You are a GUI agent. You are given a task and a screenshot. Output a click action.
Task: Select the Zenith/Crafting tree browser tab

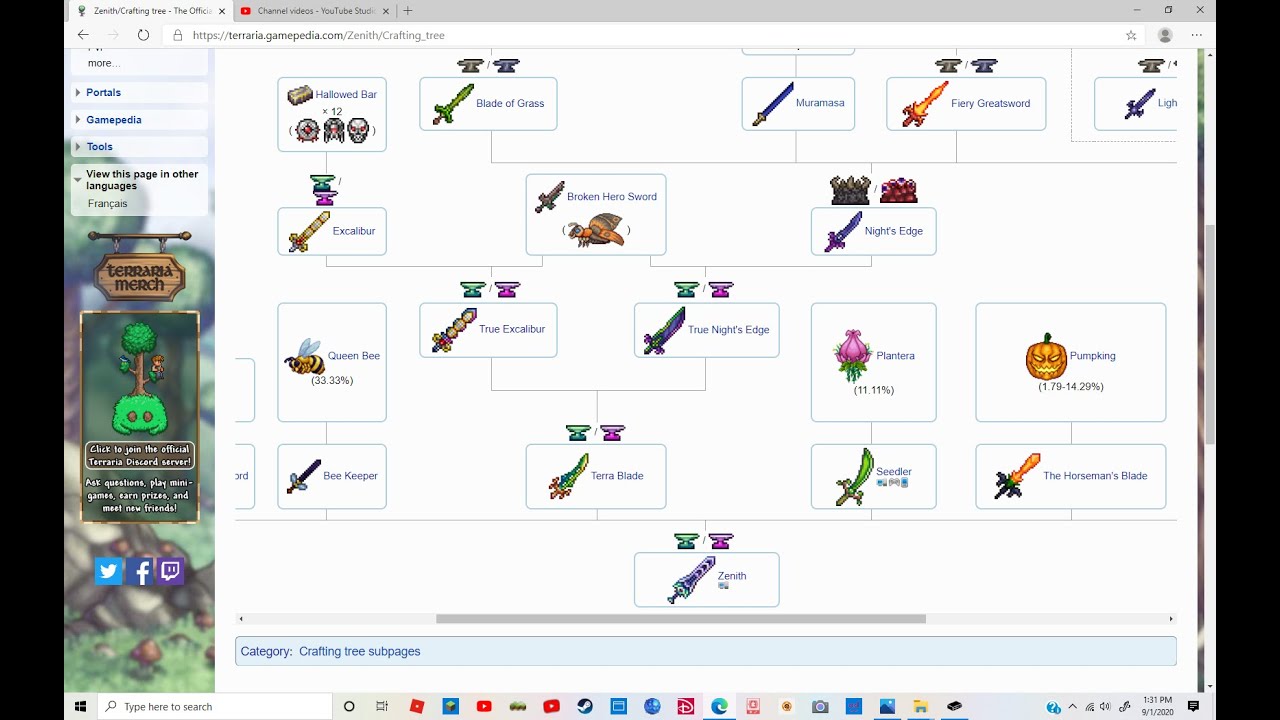pos(150,11)
